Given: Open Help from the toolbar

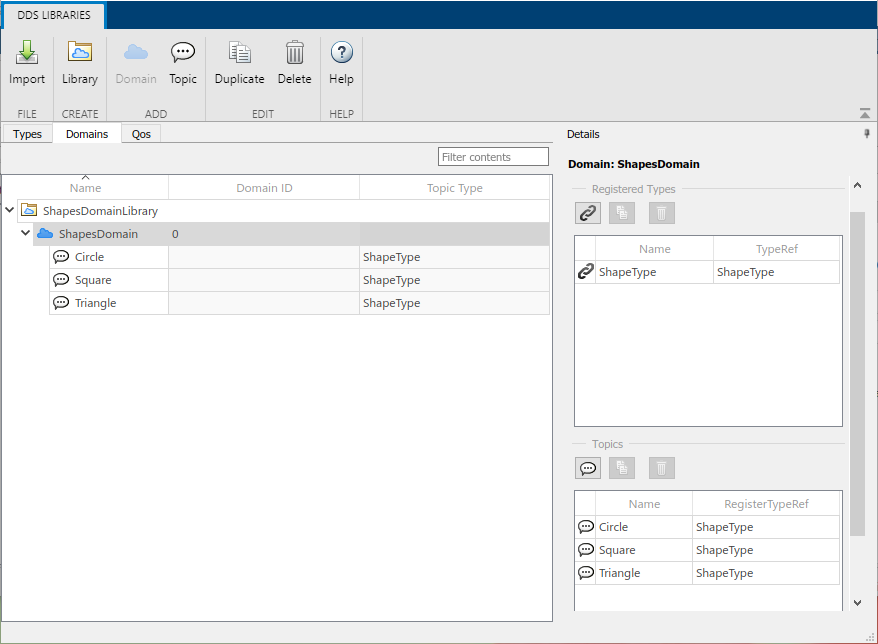Looking at the screenshot, I should [341, 62].
